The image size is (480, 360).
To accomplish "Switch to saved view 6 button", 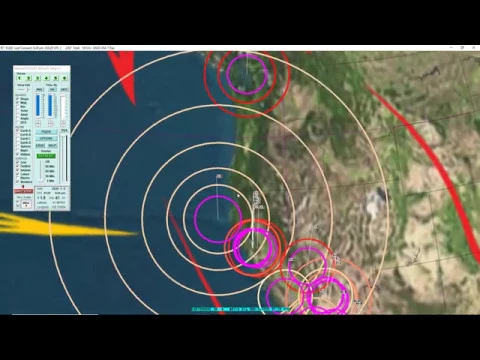I will pyautogui.click(x=65, y=78).
